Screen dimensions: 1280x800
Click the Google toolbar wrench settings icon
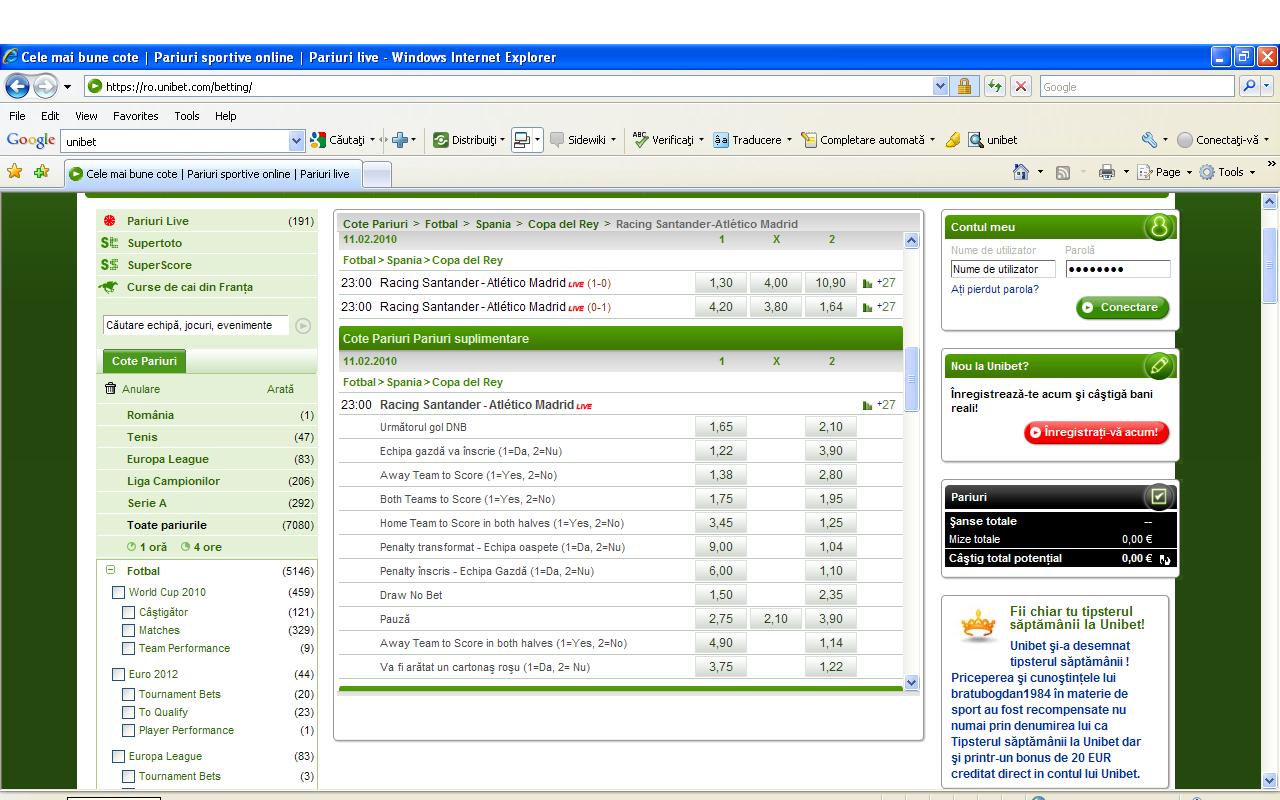tap(1149, 140)
